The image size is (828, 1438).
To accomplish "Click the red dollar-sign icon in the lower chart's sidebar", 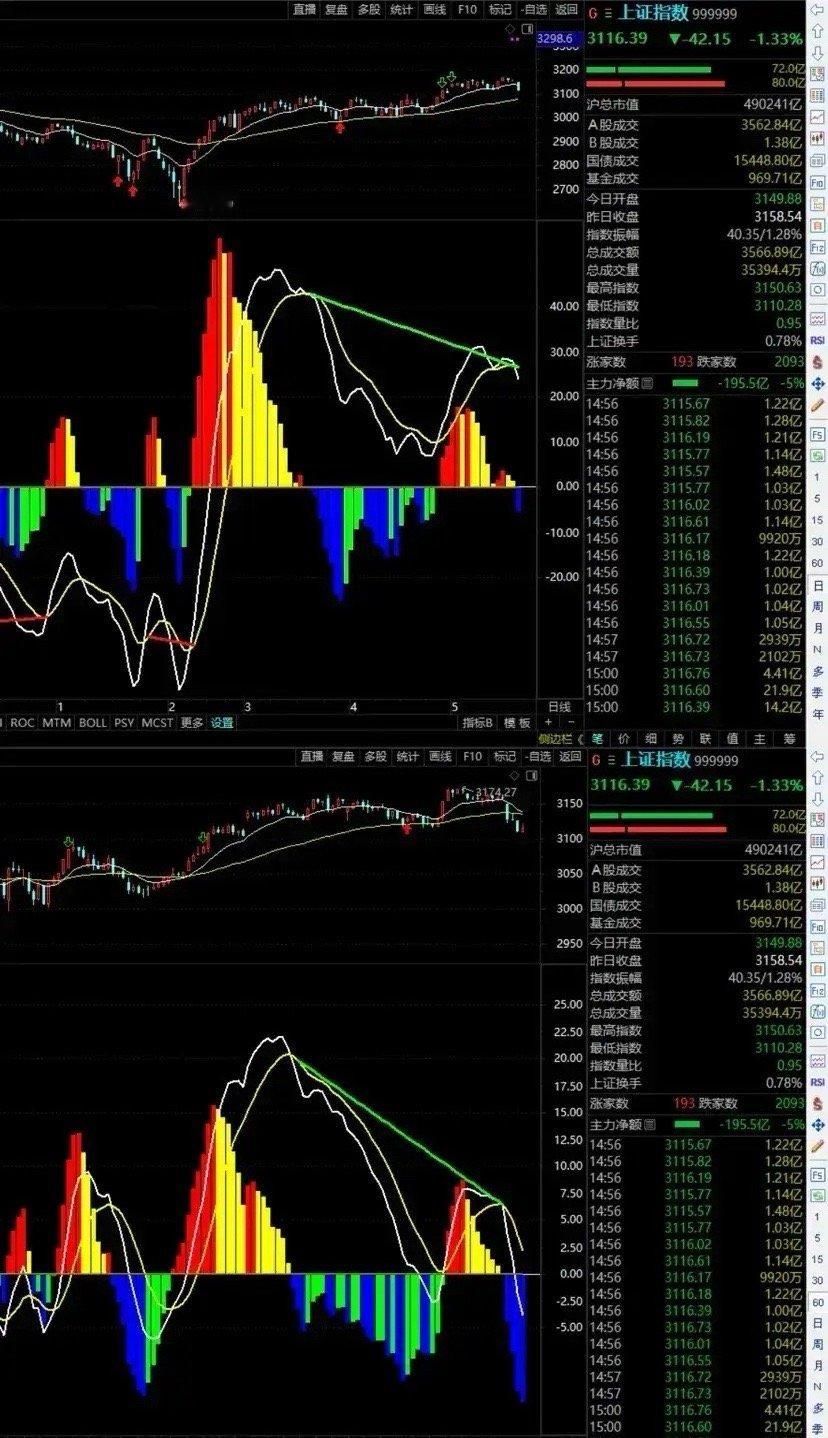I will click(817, 1105).
